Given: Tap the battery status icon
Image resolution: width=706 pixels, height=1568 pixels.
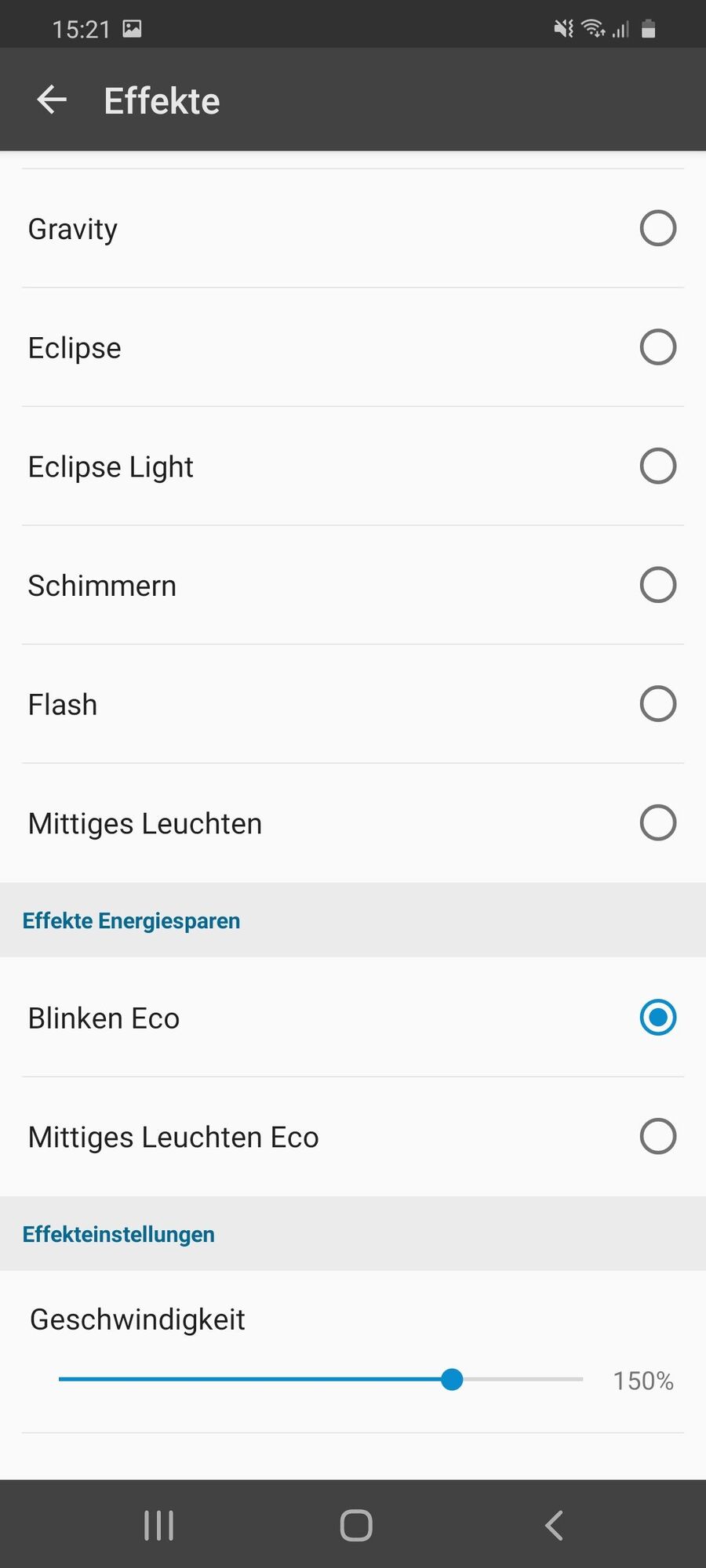Looking at the screenshot, I should click(x=648, y=29).
